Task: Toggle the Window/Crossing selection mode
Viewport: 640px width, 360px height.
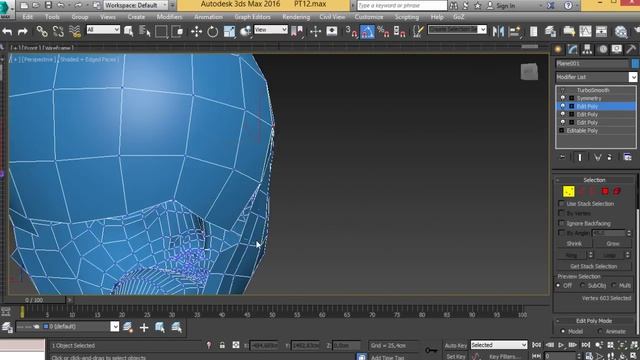Action: coord(178,31)
